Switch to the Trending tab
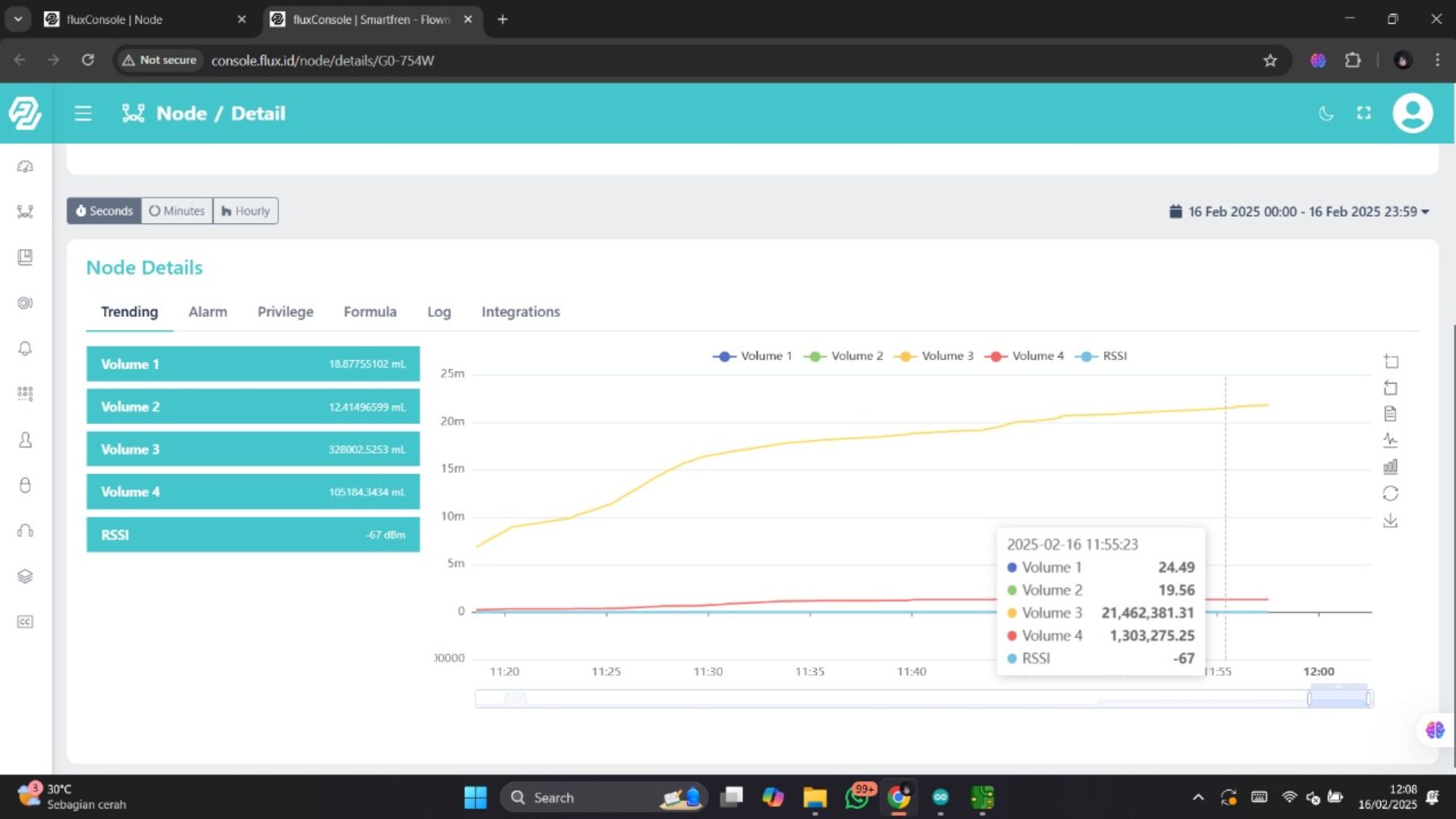Image resolution: width=1456 pixels, height=819 pixels. pos(130,312)
